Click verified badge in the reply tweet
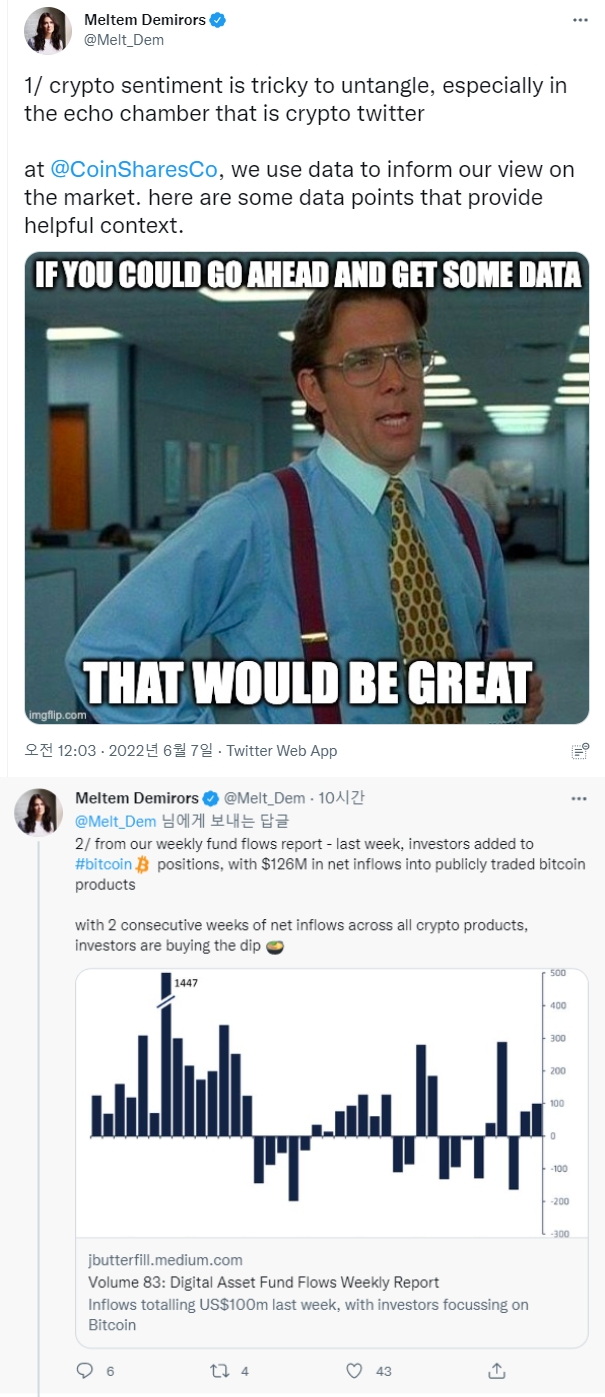This screenshot has height=1397, width=605. [211, 798]
